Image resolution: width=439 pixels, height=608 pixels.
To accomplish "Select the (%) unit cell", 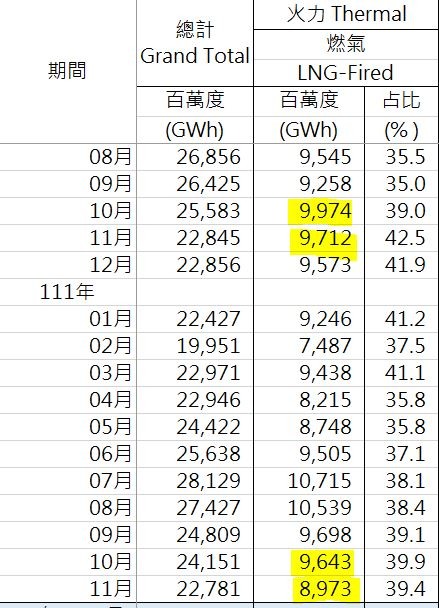I will click(x=401, y=130).
